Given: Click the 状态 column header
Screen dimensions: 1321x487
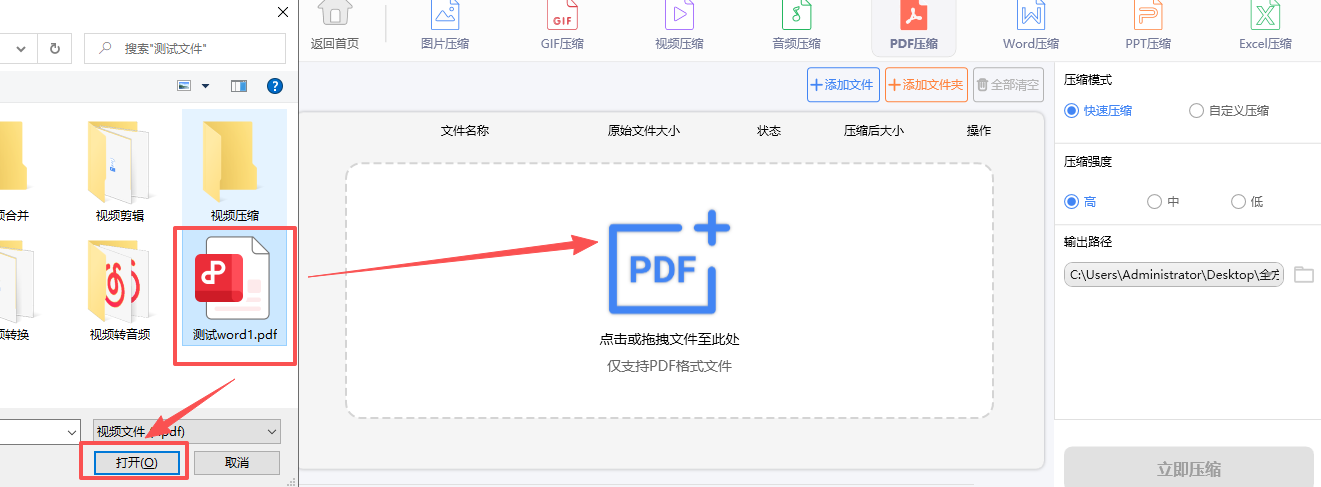Looking at the screenshot, I should [x=769, y=131].
